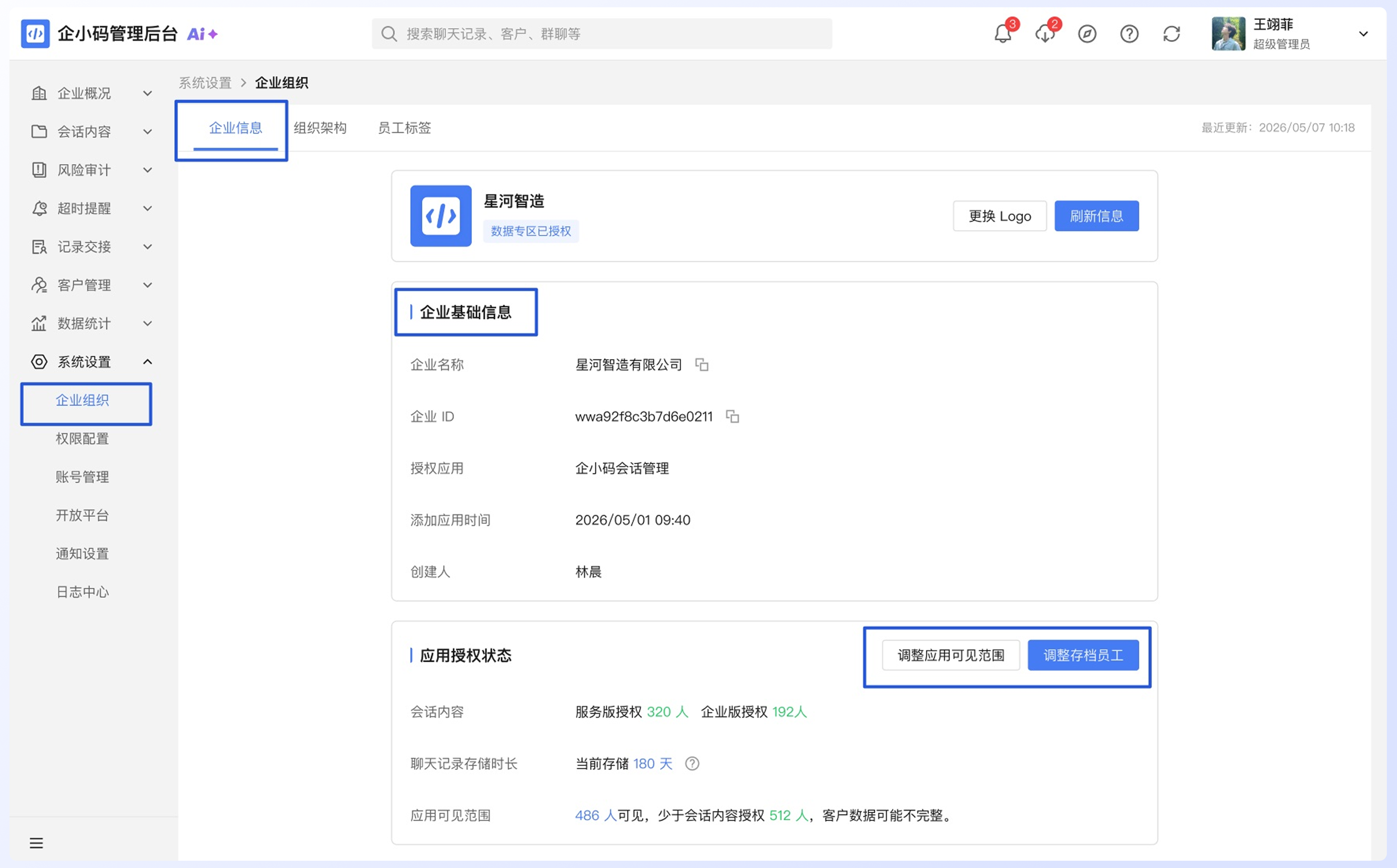
Task: Click the 企小码 logo icon
Action: coord(35,34)
